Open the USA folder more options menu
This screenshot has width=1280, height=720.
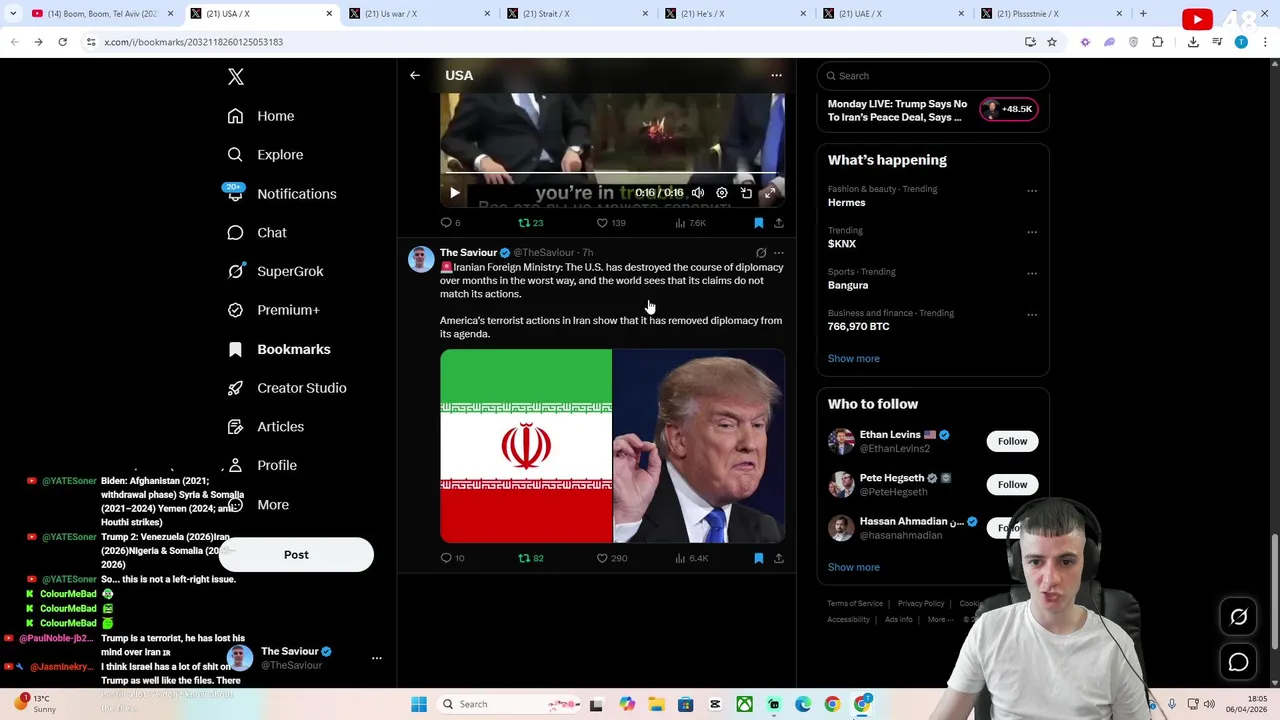tap(776, 75)
